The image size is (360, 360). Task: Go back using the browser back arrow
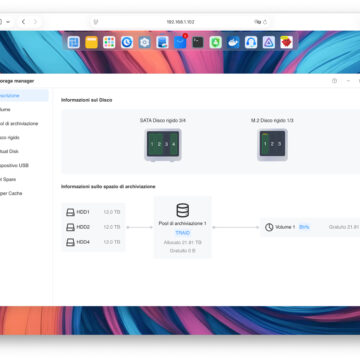click(x=23, y=22)
